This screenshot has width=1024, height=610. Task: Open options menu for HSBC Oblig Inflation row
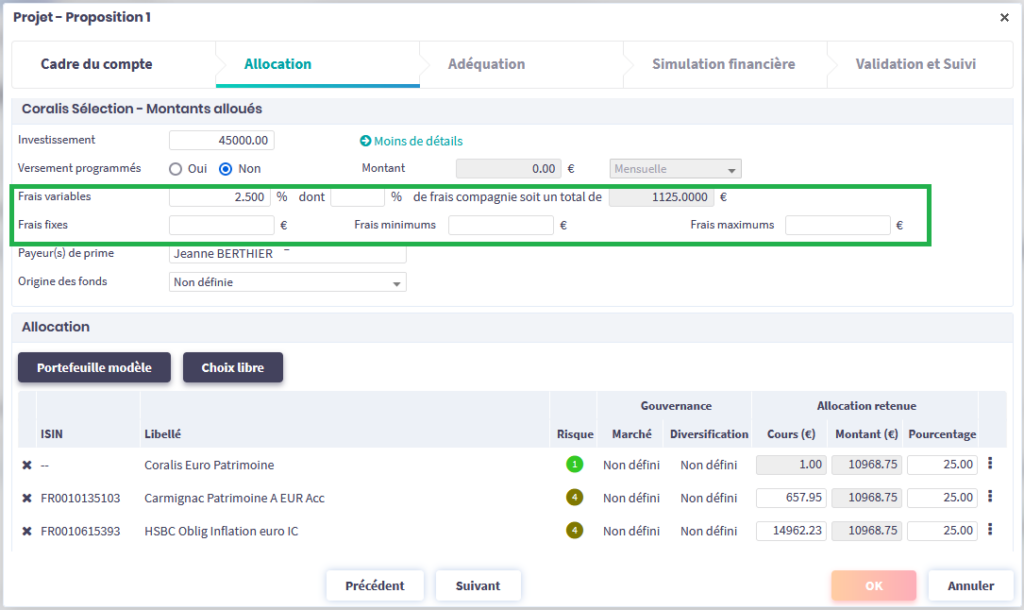click(989, 530)
